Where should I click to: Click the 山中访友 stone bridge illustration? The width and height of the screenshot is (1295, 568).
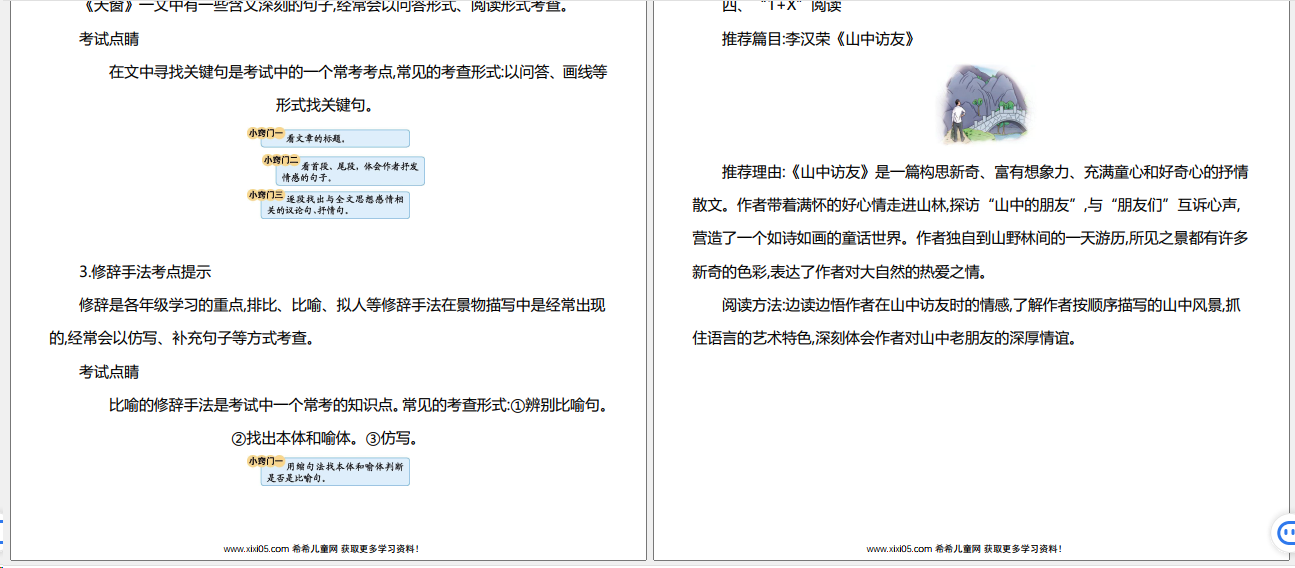click(x=985, y=104)
